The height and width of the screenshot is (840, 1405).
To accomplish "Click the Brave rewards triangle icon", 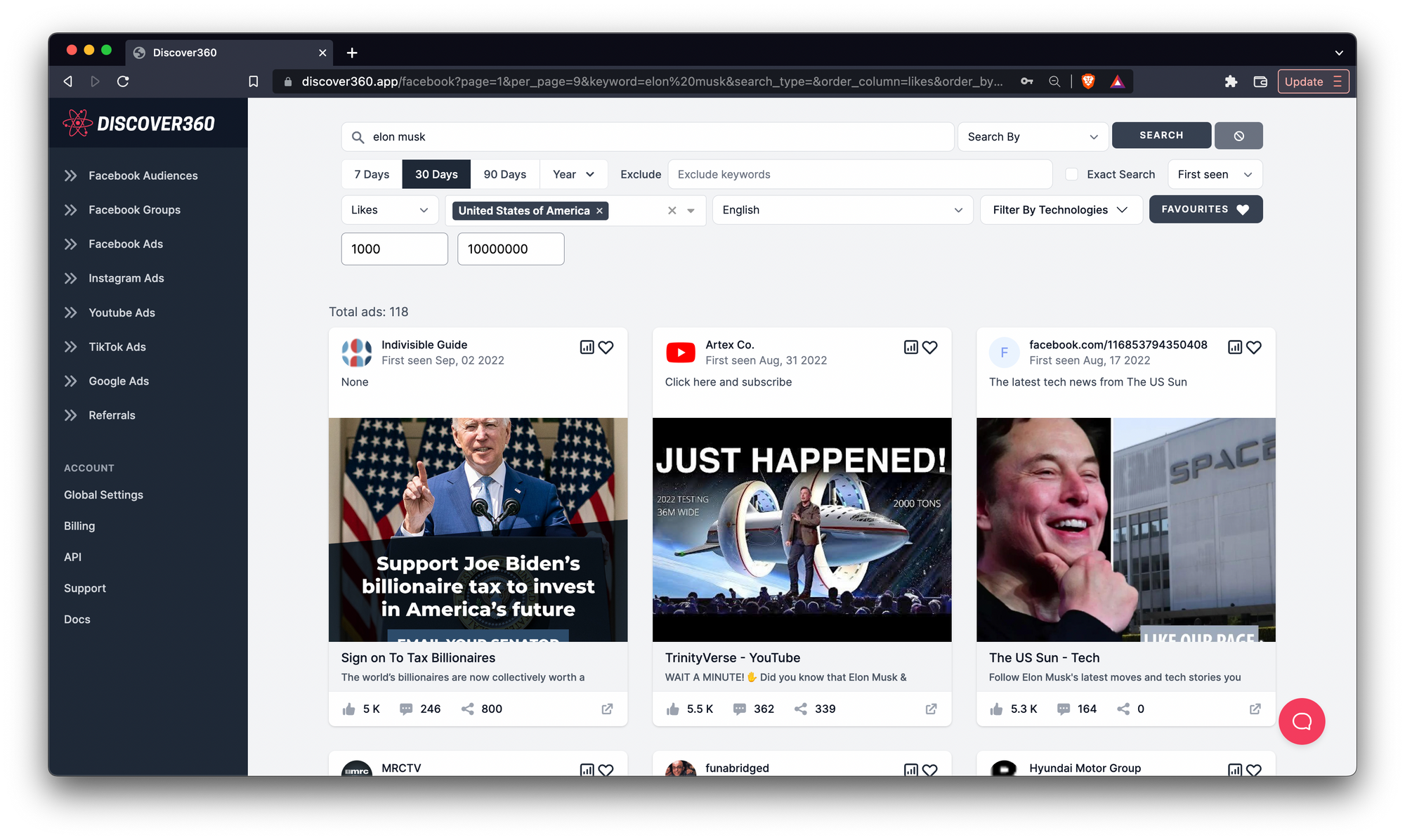I will coord(1117,81).
